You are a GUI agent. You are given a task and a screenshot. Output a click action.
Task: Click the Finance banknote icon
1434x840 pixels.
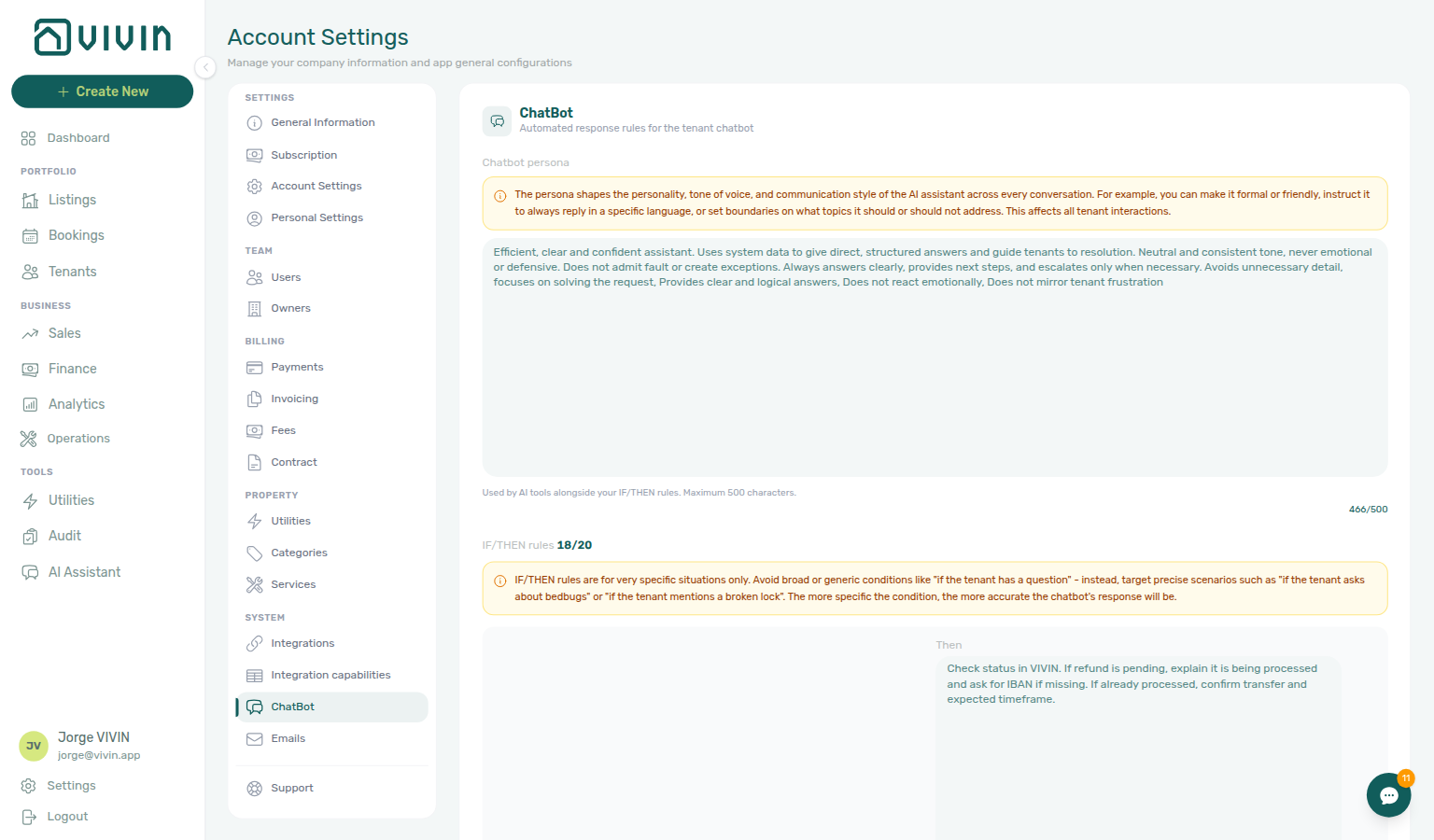click(30, 369)
